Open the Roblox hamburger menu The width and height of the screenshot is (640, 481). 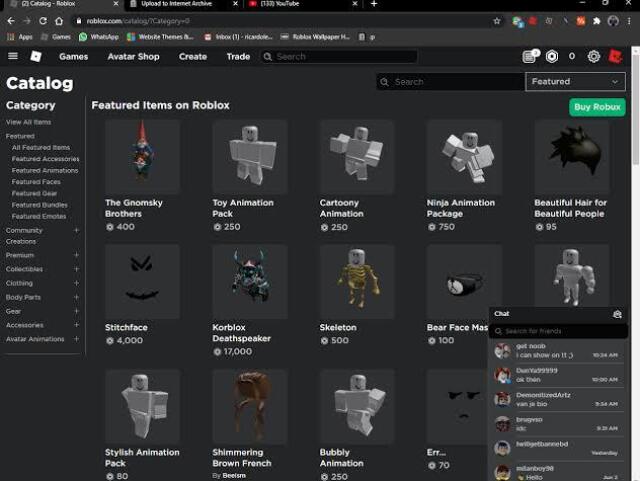[13, 56]
